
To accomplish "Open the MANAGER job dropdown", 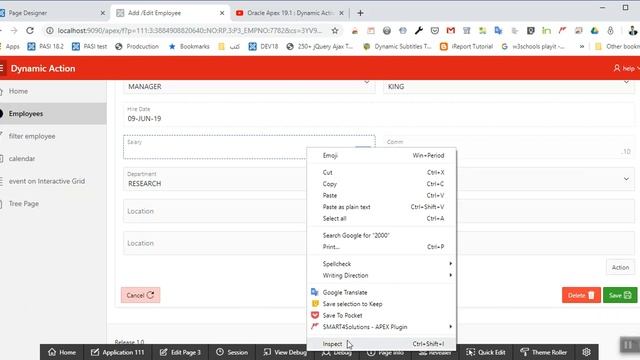I will (x=249, y=86).
